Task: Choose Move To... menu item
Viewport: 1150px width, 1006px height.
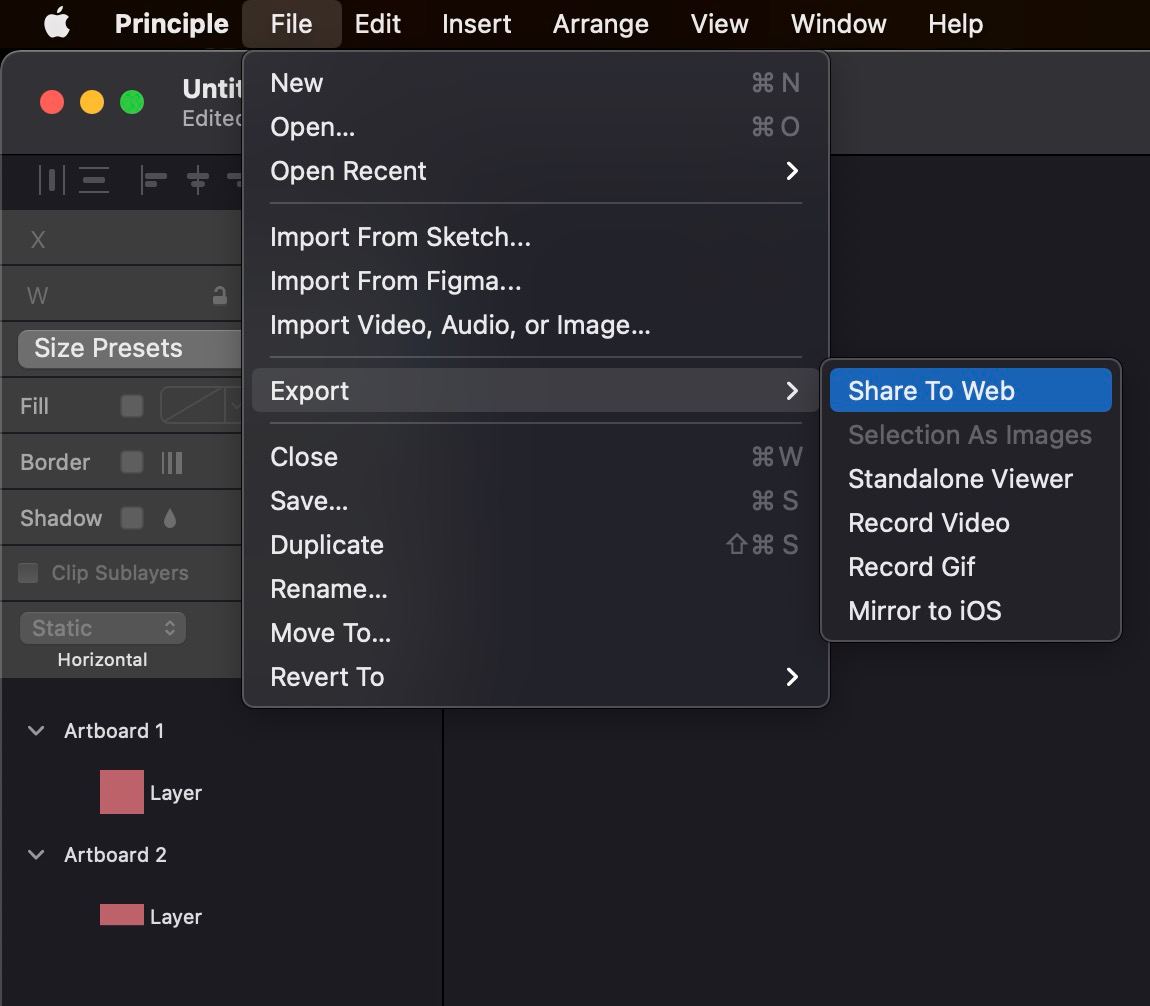Action: [535, 633]
